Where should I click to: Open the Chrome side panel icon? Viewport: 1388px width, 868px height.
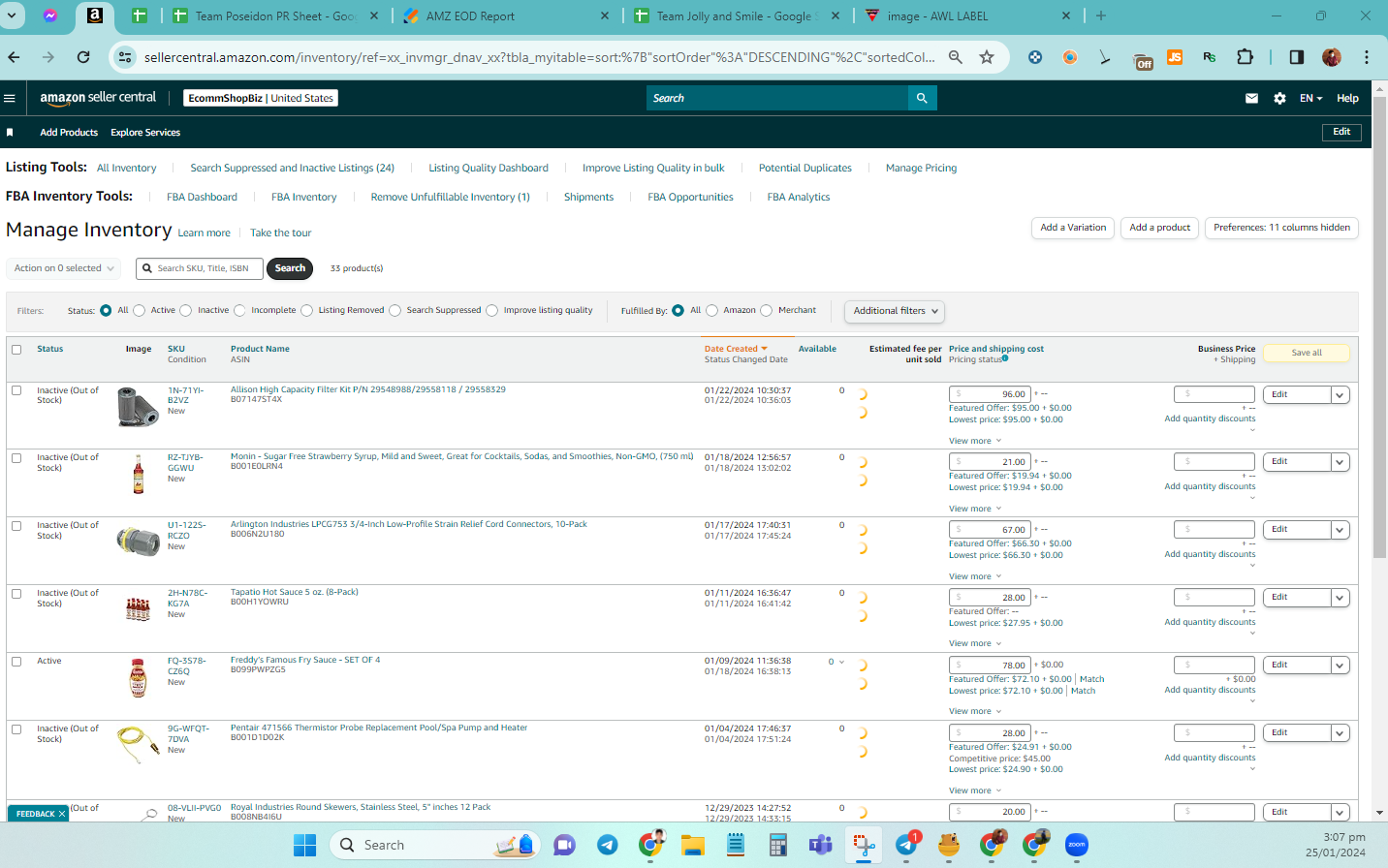pos(1297,57)
